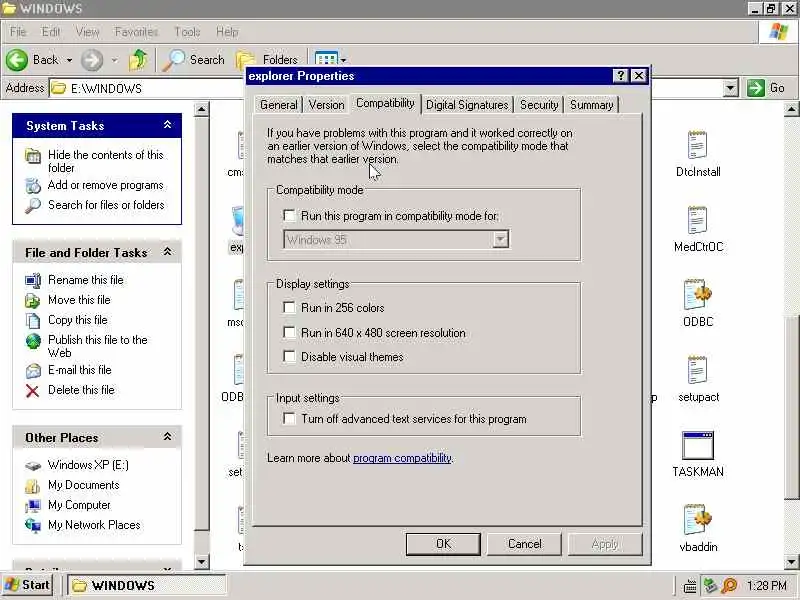Switch to the Version tab
Screen dimensions: 800x600
tap(326, 105)
